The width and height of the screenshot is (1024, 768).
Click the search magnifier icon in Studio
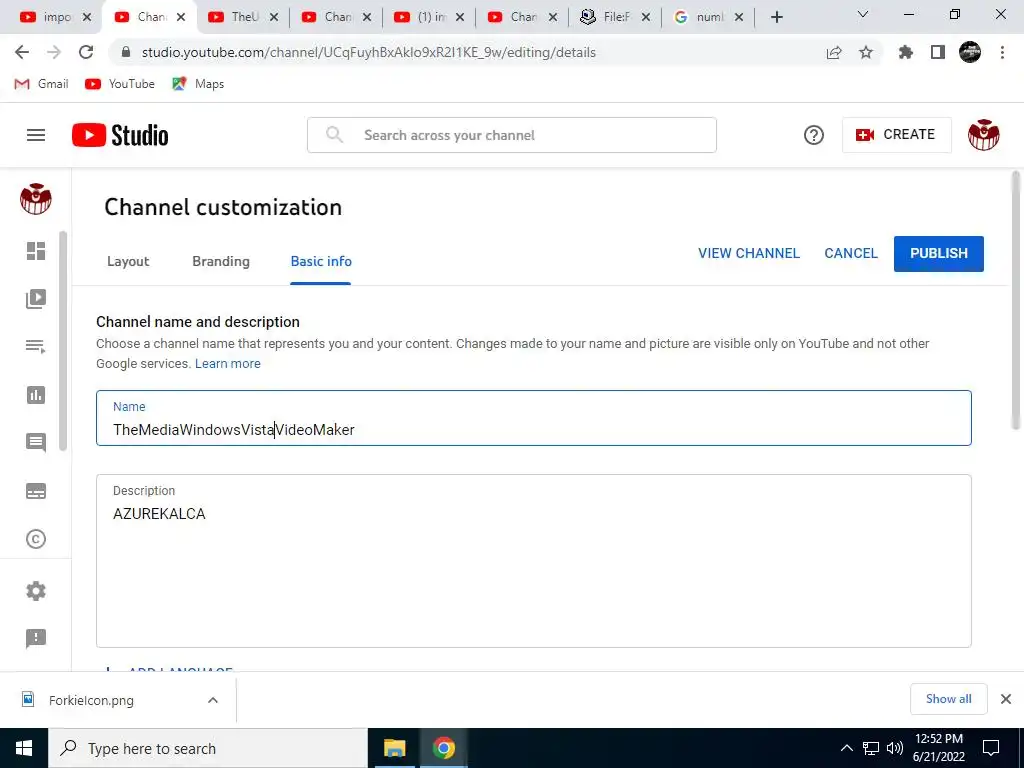click(x=334, y=135)
